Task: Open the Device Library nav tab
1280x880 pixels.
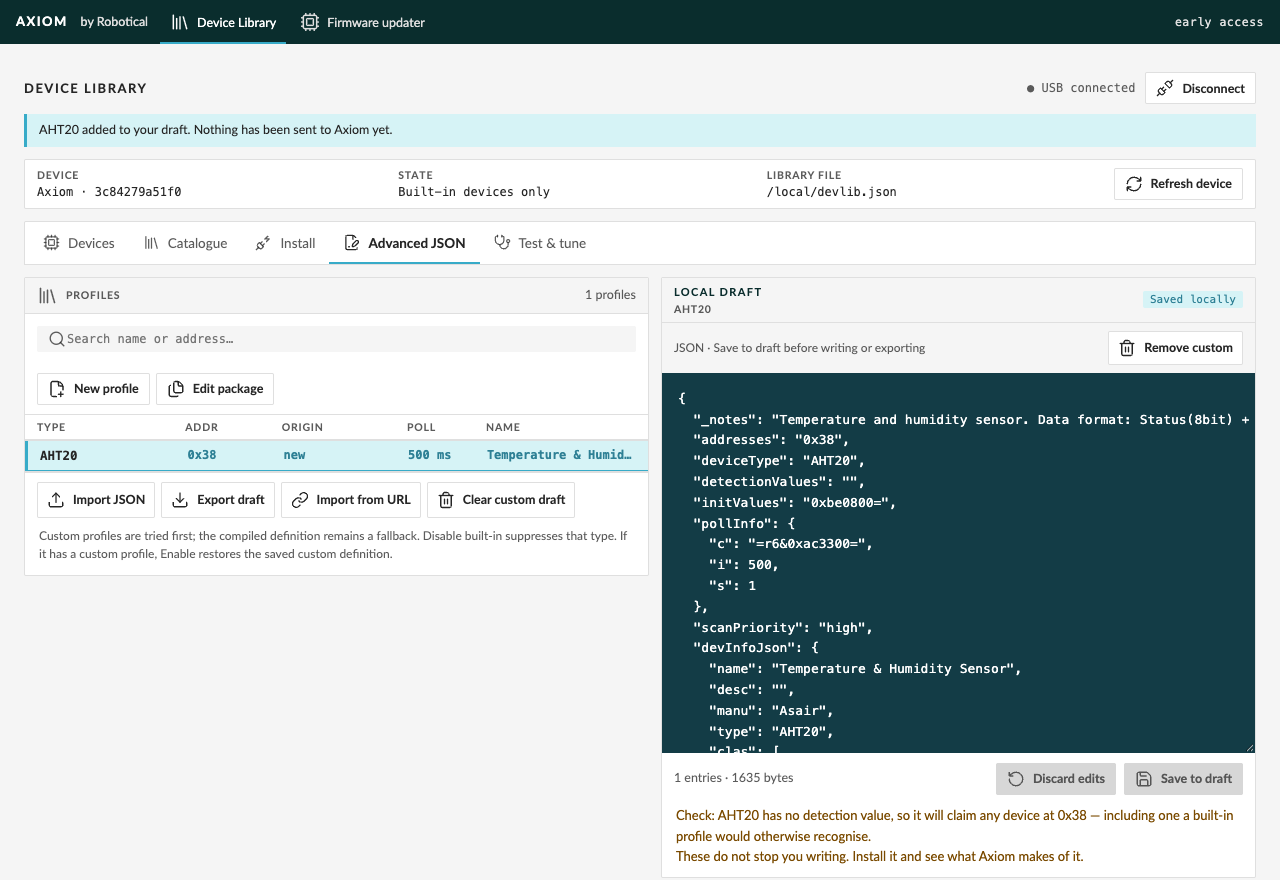Action: point(223,22)
